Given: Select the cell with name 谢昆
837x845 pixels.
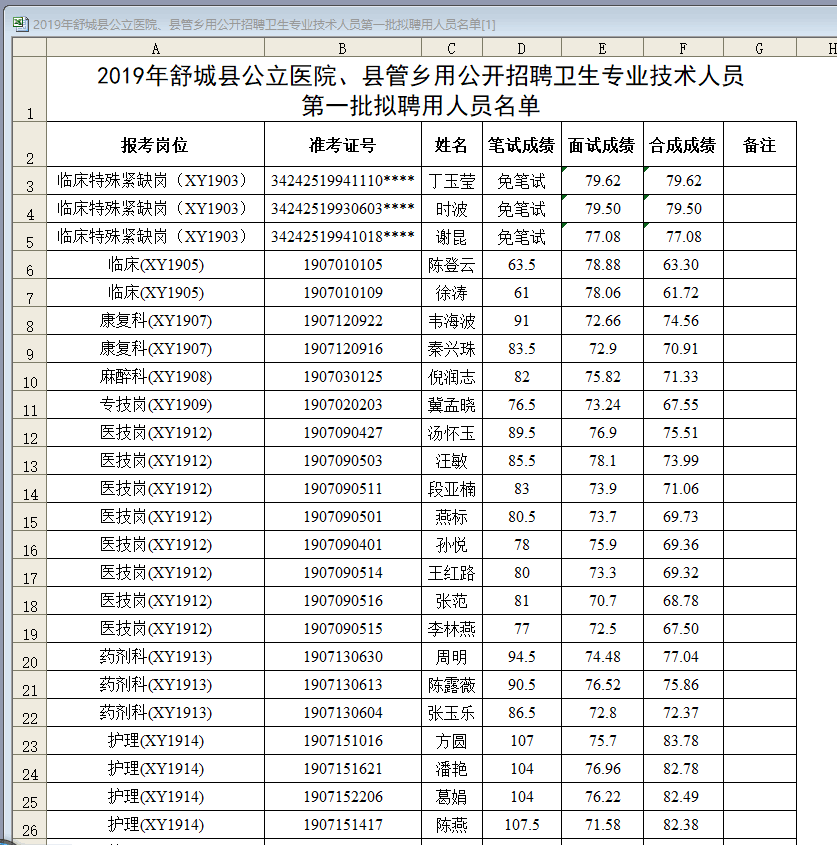Looking at the screenshot, I should click(x=452, y=237).
